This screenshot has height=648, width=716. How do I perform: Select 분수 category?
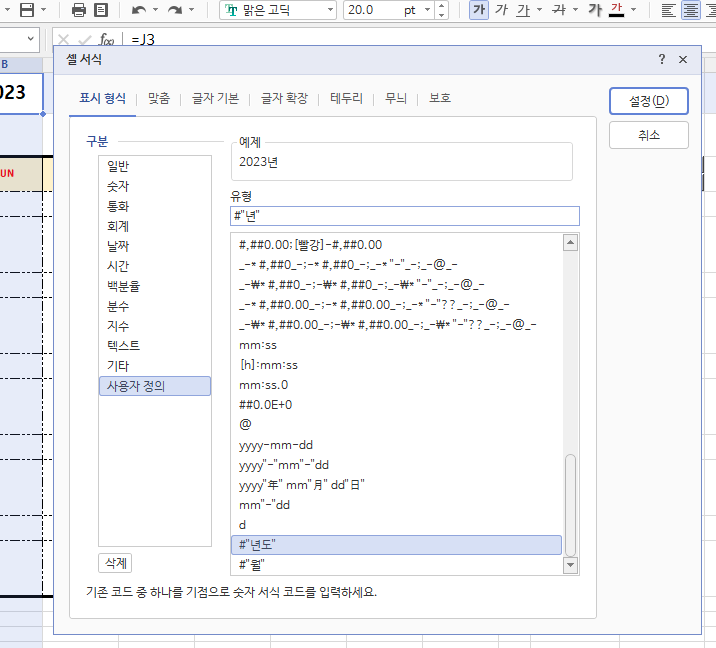pos(155,306)
